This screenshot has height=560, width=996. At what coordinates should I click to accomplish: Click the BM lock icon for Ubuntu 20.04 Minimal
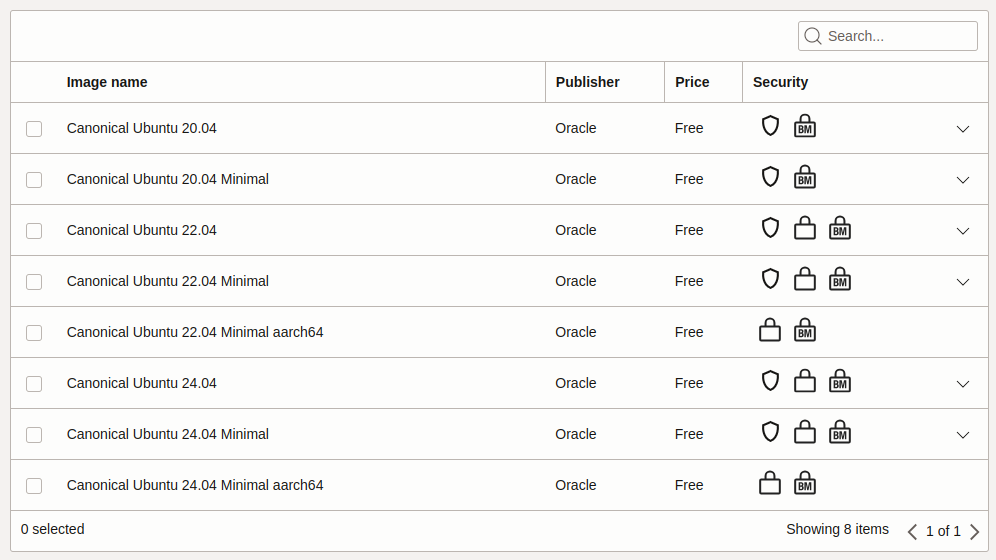(805, 177)
